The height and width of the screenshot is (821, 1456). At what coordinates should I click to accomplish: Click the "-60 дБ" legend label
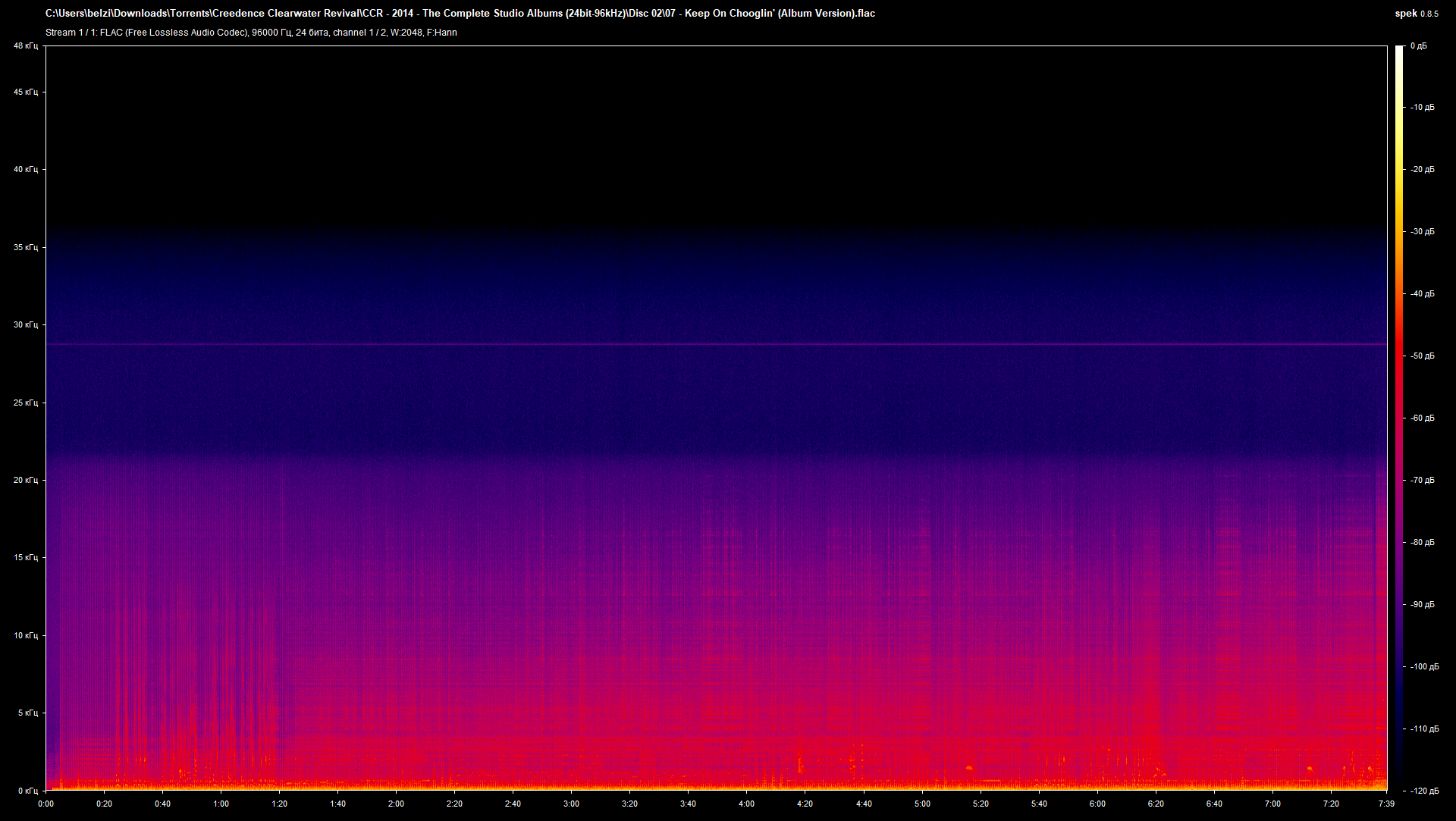point(1422,417)
